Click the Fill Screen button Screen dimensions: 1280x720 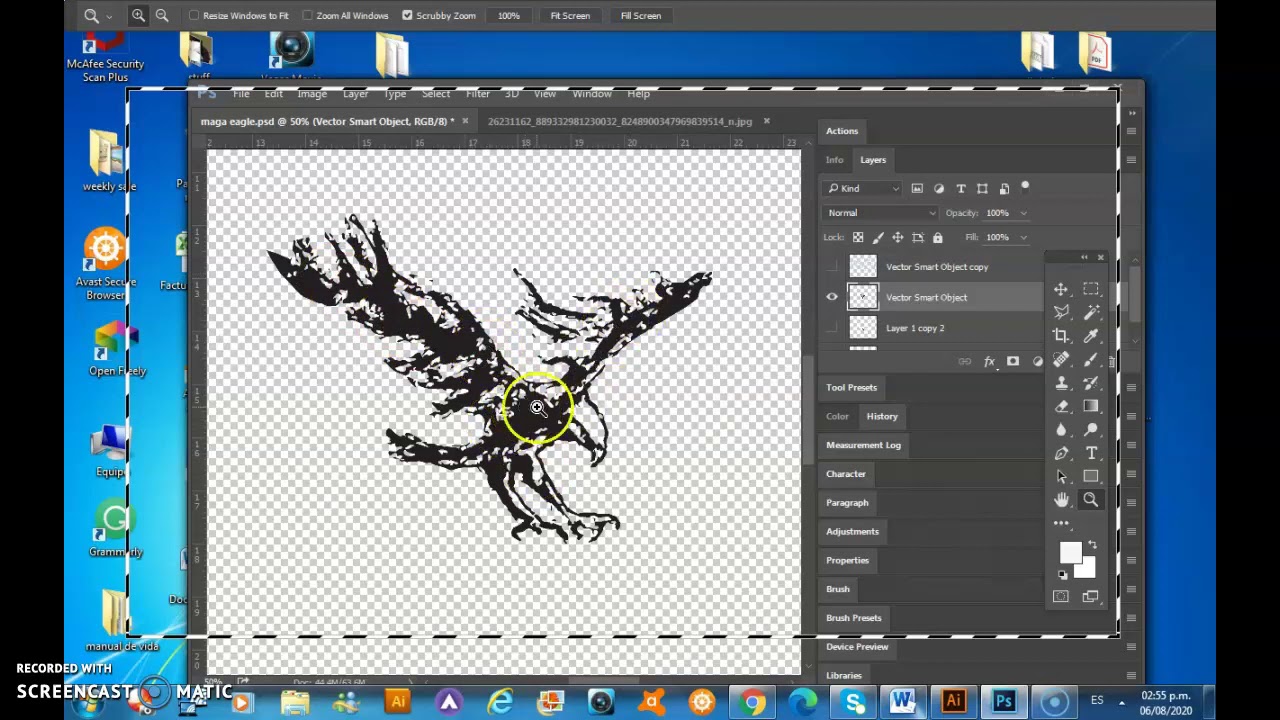(641, 16)
